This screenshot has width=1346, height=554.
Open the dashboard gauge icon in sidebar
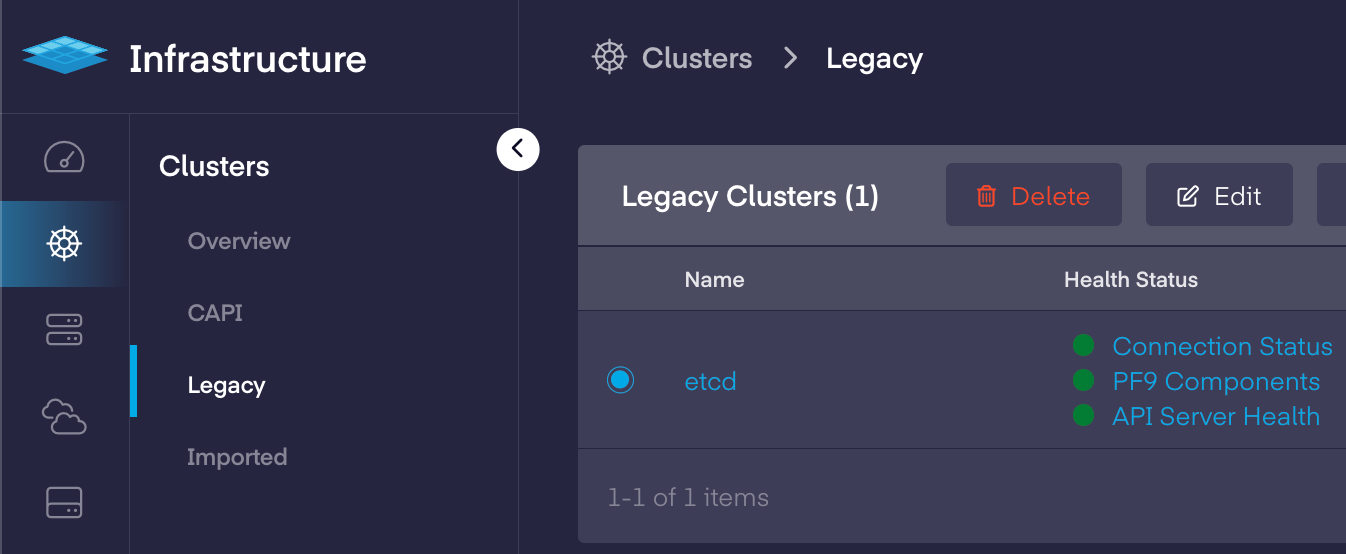[x=65, y=157]
